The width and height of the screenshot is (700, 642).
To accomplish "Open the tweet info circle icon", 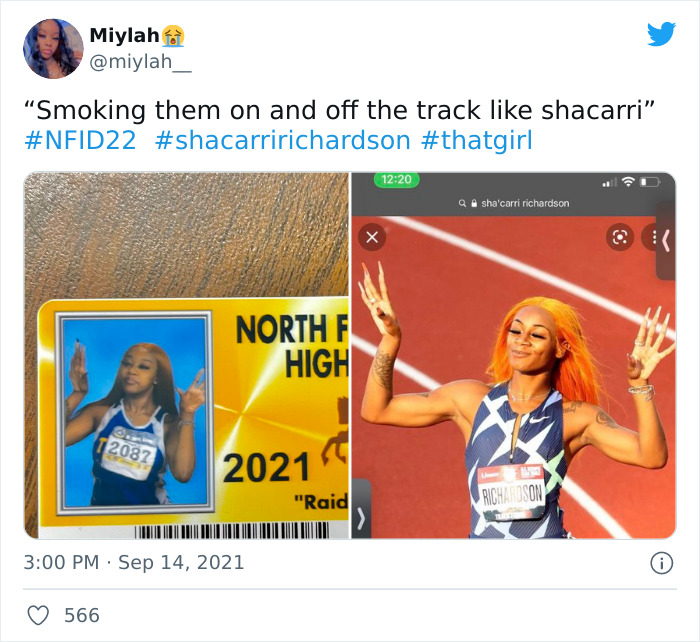I will pyautogui.click(x=661, y=563).
